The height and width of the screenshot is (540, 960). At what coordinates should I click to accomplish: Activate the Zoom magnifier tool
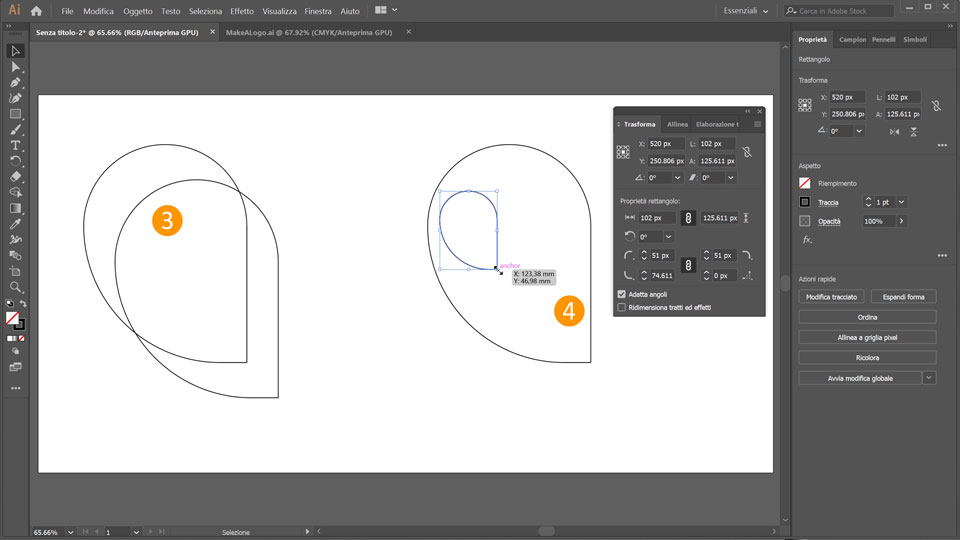pyautogui.click(x=15, y=287)
